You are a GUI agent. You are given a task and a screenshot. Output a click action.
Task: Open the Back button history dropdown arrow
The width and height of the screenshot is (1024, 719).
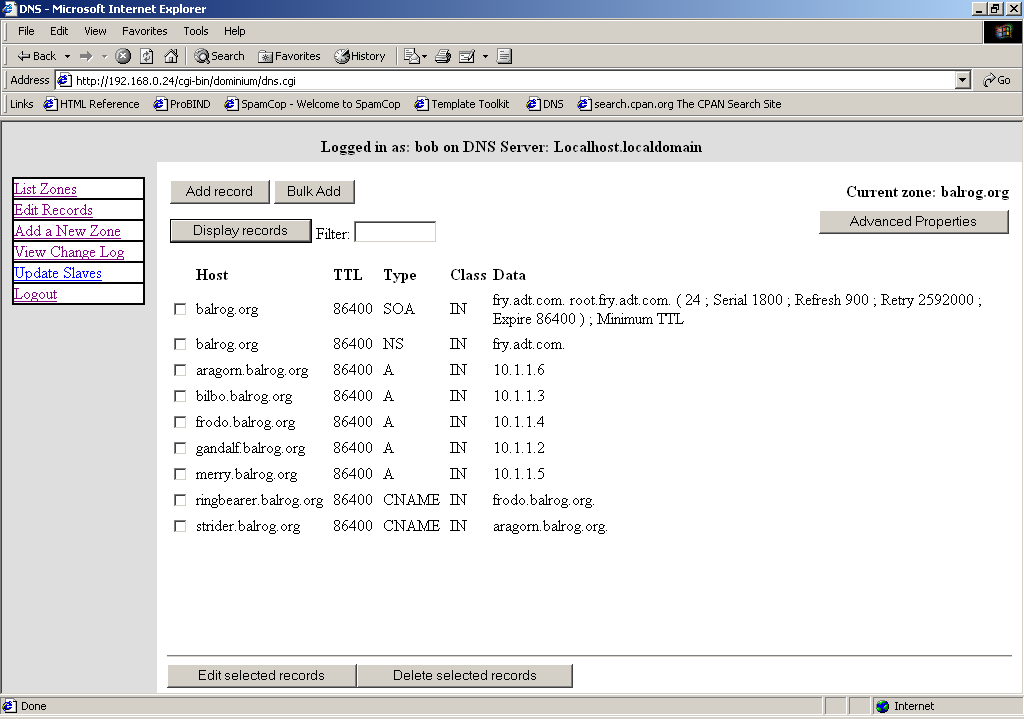pyautogui.click(x=67, y=56)
